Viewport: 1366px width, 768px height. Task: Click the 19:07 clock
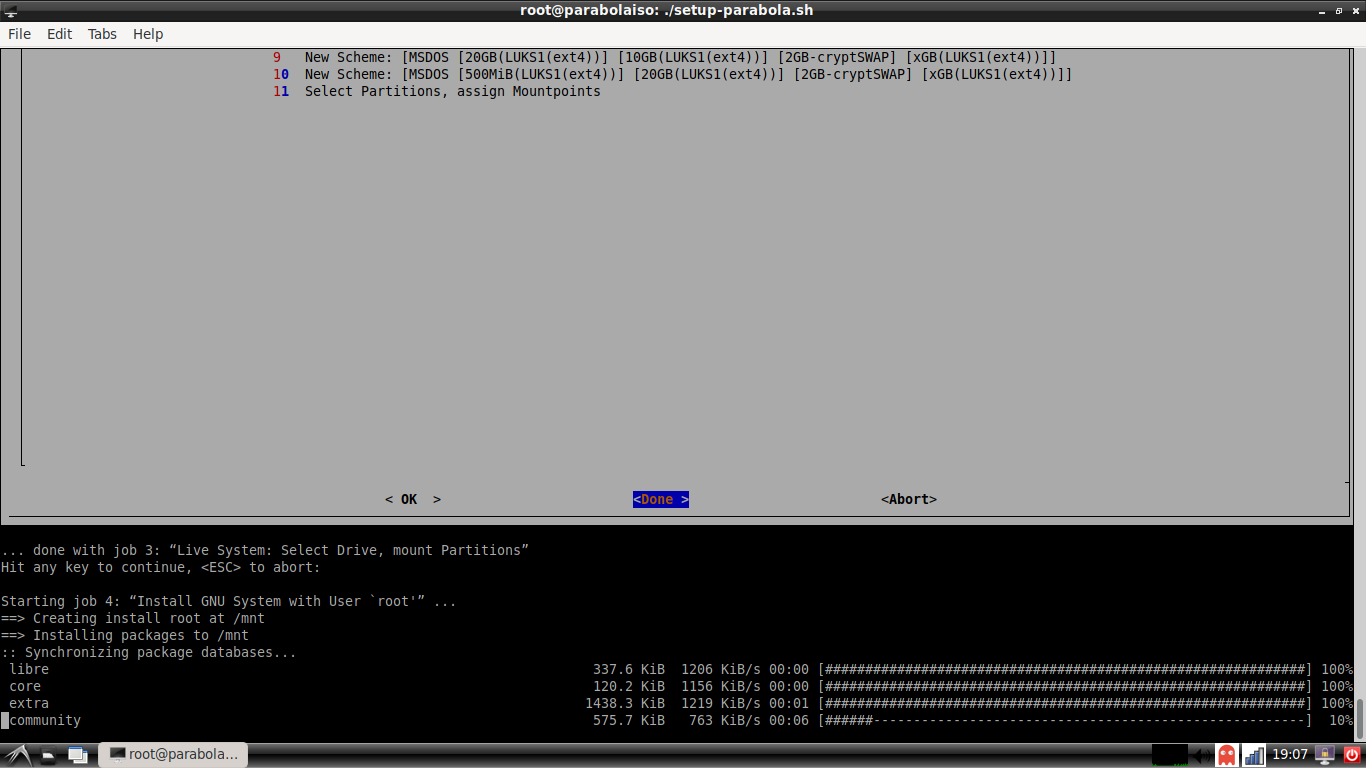click(x=1290, y=755)
